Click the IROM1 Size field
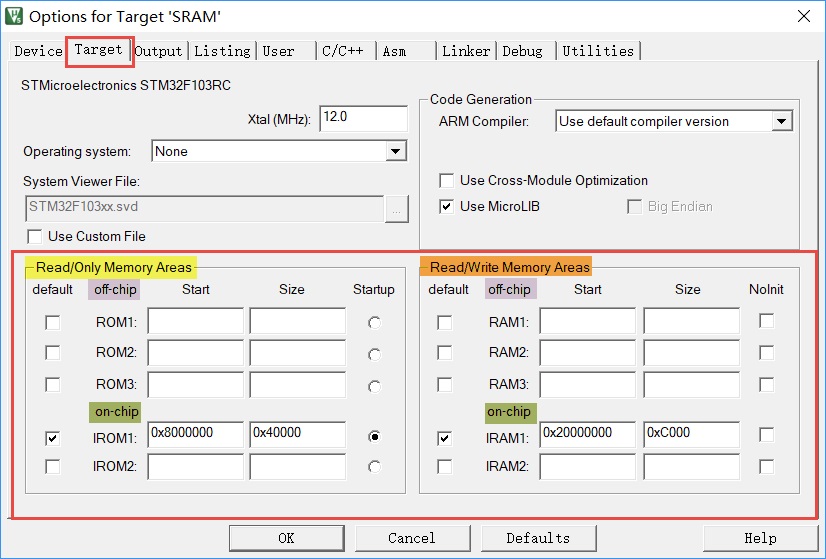Screen dimensions: 826x559 point(298,434)
